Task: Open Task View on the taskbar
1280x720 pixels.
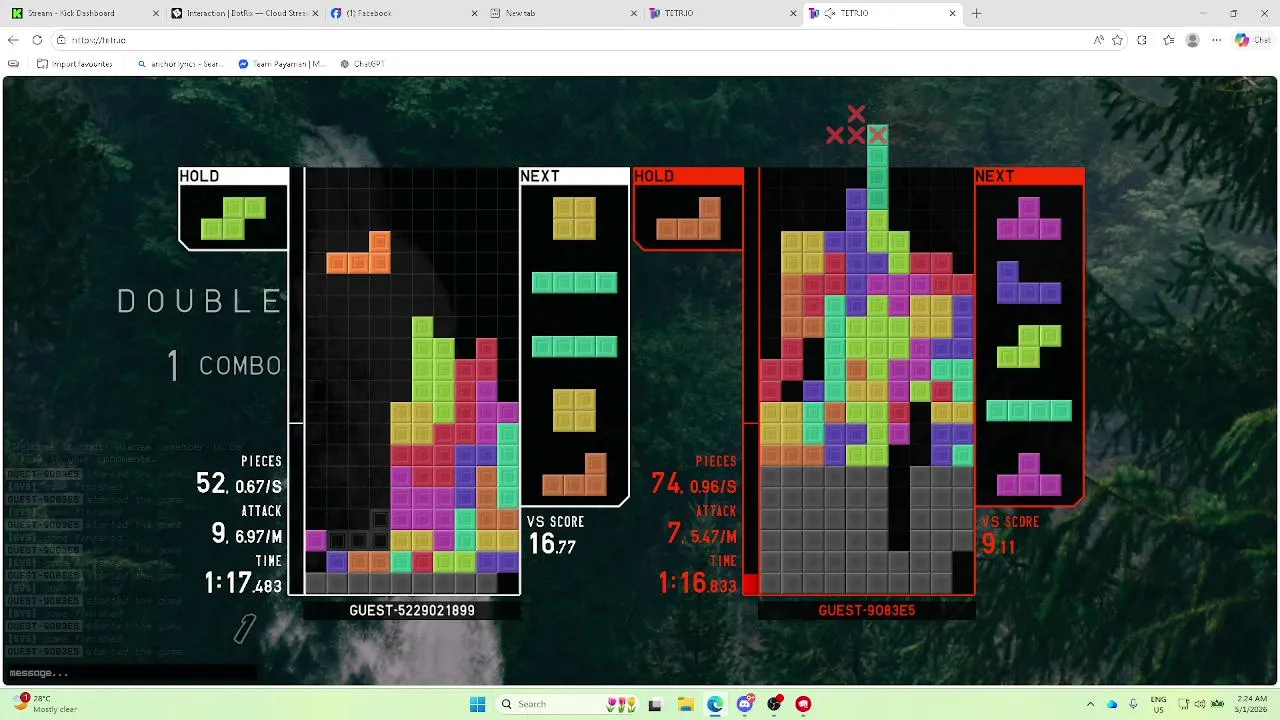Action: click(x=655, y=704)
